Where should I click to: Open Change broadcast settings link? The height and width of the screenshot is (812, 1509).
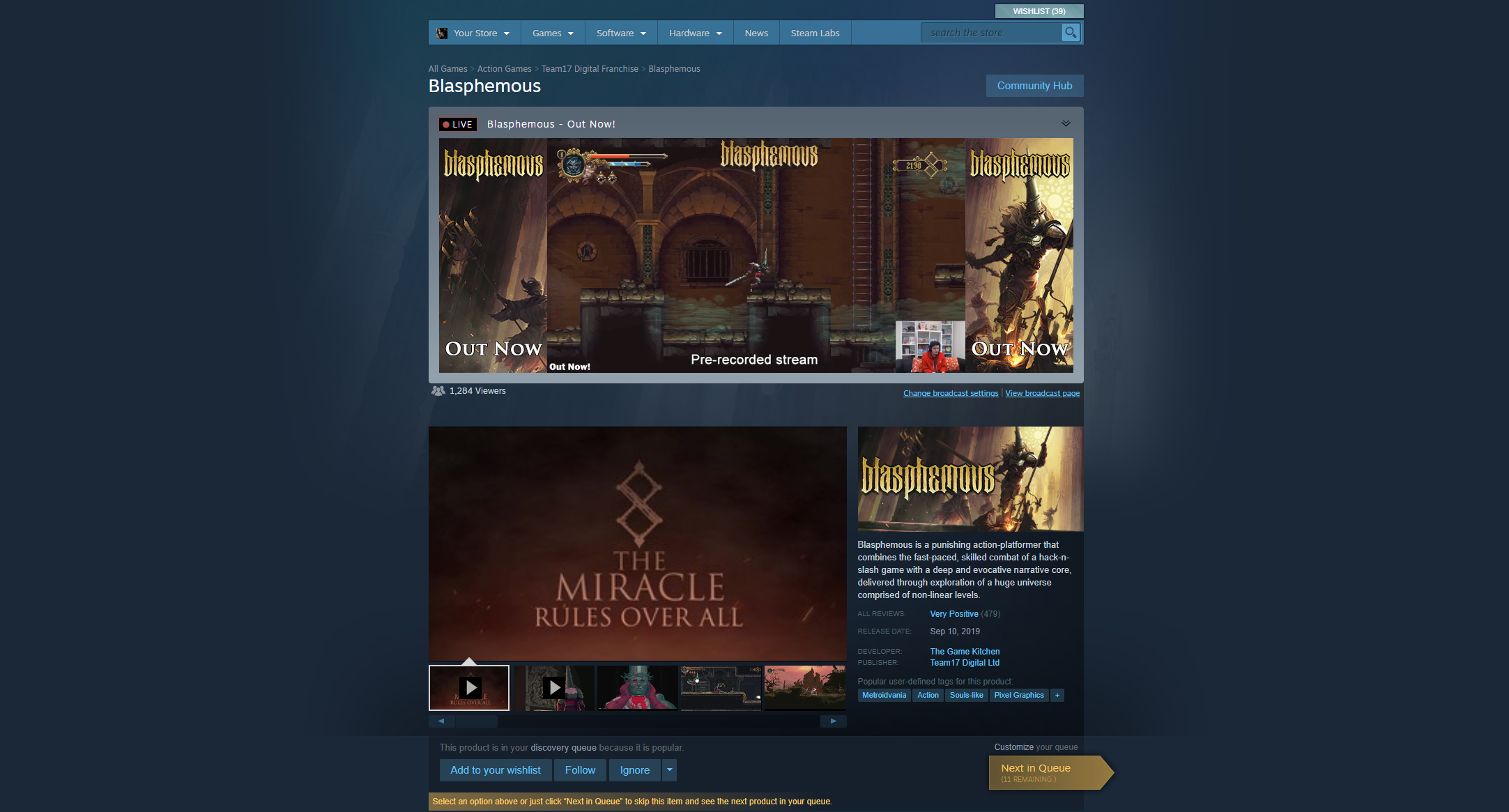pos(951,394)
